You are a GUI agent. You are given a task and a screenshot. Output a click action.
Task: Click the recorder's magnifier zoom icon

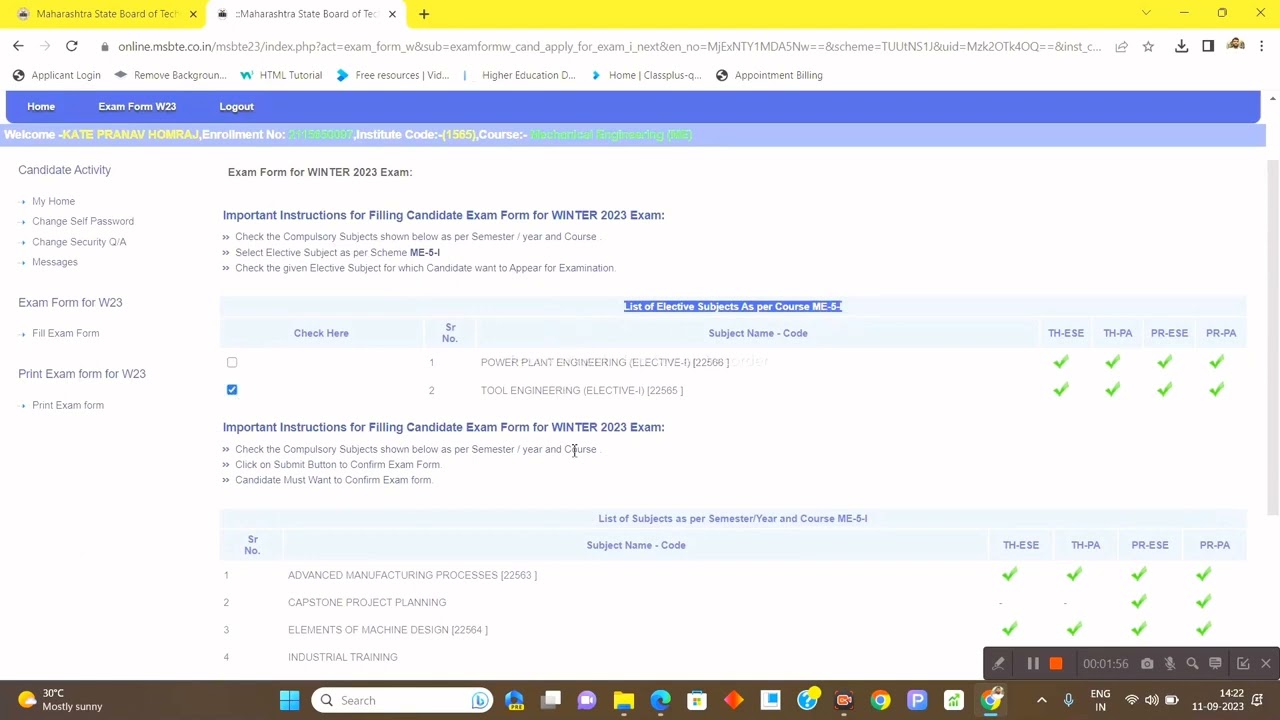pos(1192,664)
